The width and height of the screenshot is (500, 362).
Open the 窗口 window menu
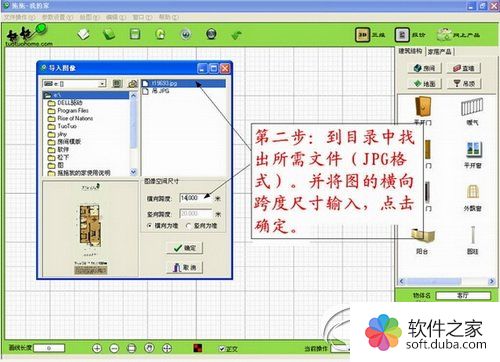coord(142,17)
